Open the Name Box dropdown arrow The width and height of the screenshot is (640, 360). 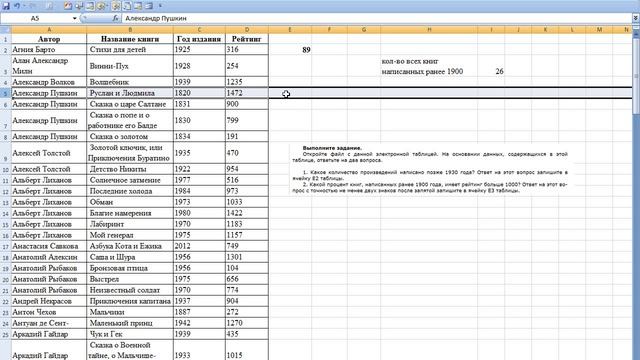[x=74, y=18]
